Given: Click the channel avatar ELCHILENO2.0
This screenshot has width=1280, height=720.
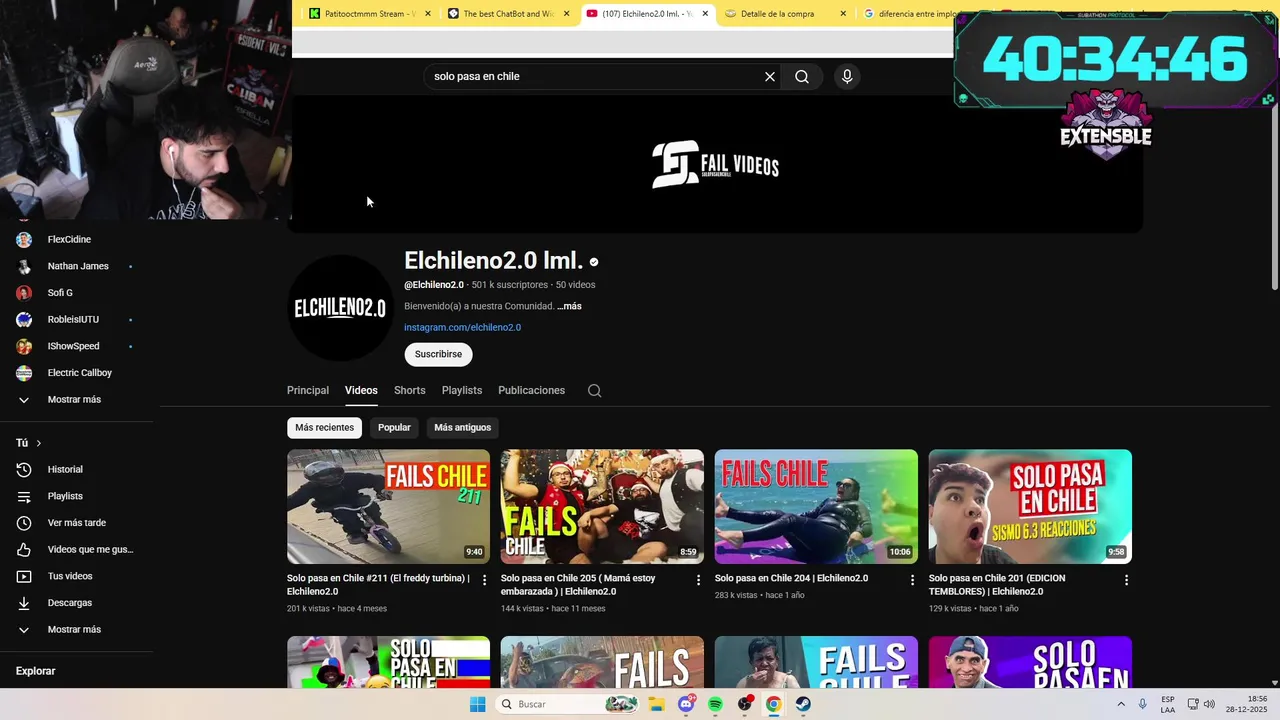Looking at the screenshot, I should 340,308.
